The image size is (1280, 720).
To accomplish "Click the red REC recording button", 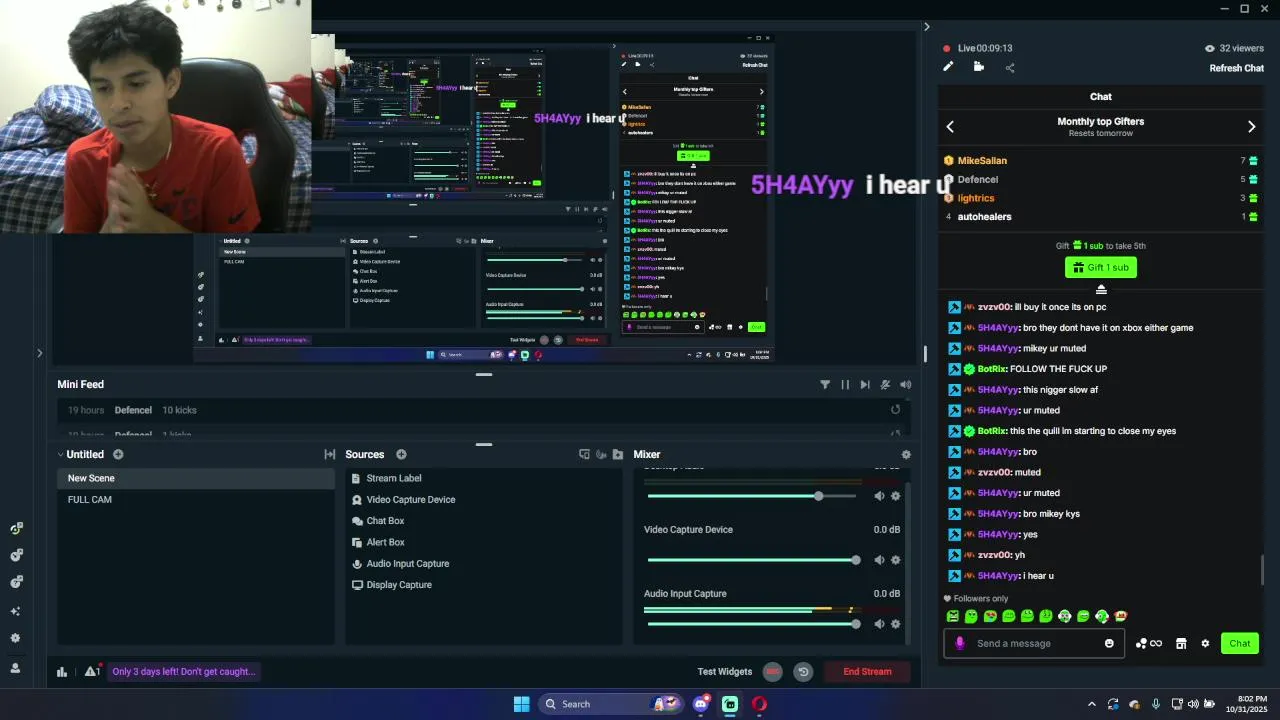I will click(x=772, y=672).
